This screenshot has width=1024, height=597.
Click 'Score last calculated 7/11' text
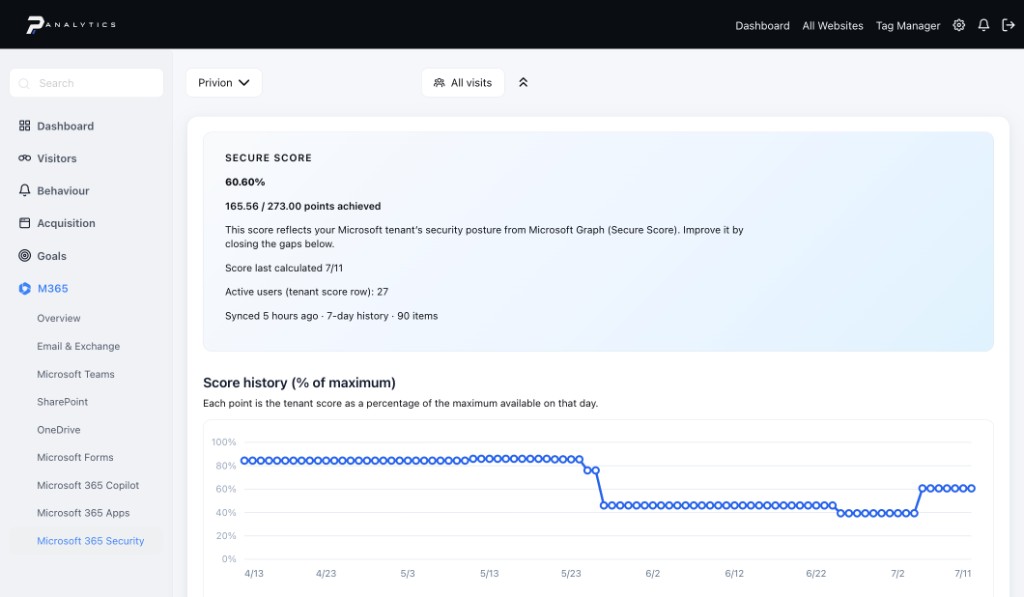pos(284,268)
